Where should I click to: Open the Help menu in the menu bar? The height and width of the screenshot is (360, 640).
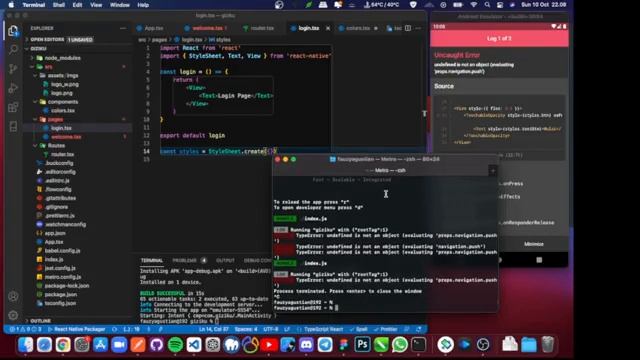(143, 5)
